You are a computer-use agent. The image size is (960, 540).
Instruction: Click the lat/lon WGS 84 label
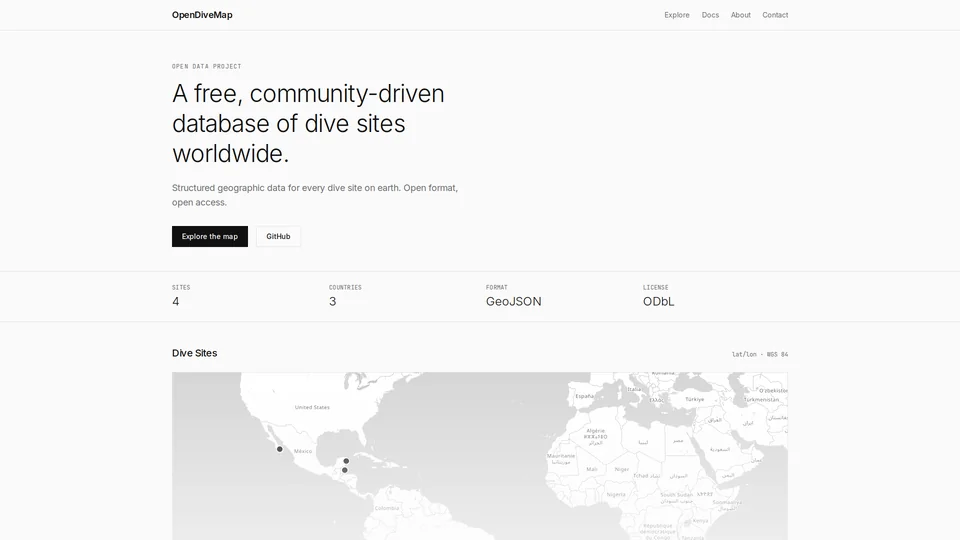[x=760, y=354]
